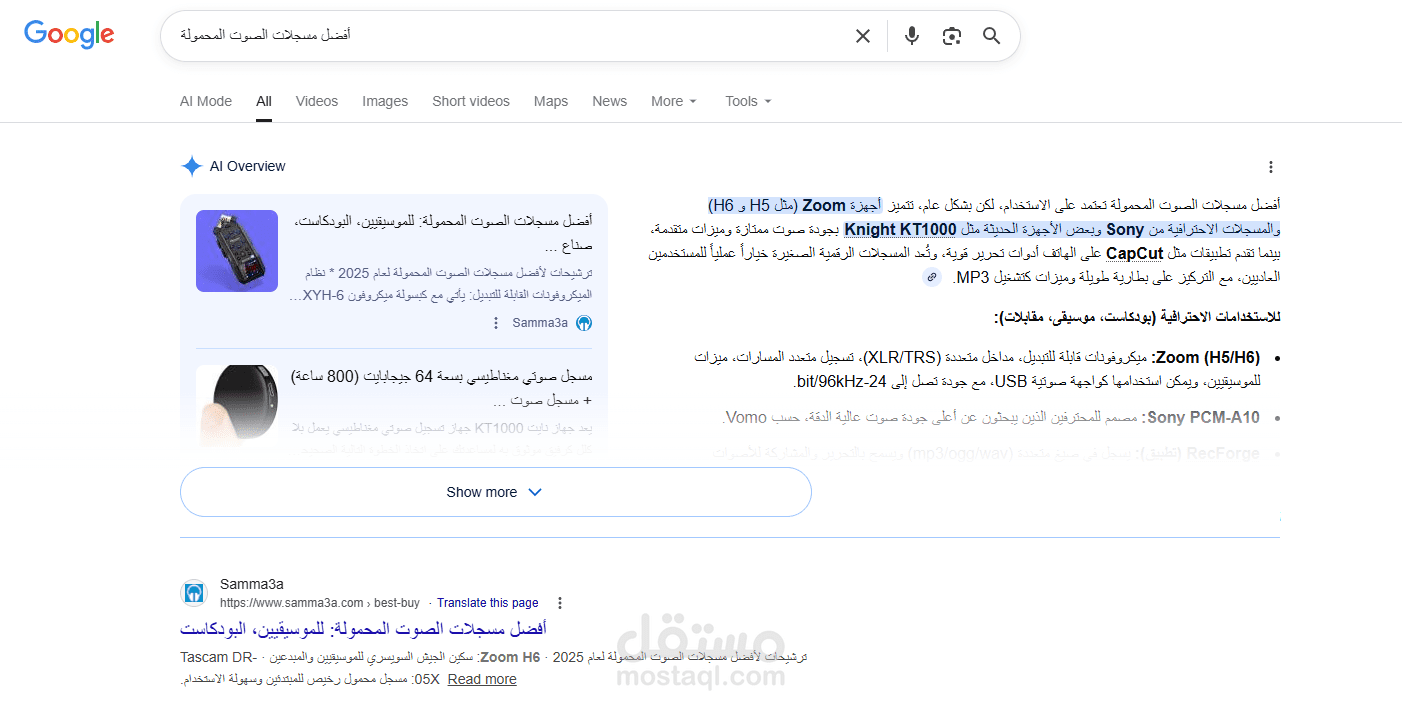Expand AI Overview with Show more
This screenshot has height=705, width=1402.
click(495, 492)
